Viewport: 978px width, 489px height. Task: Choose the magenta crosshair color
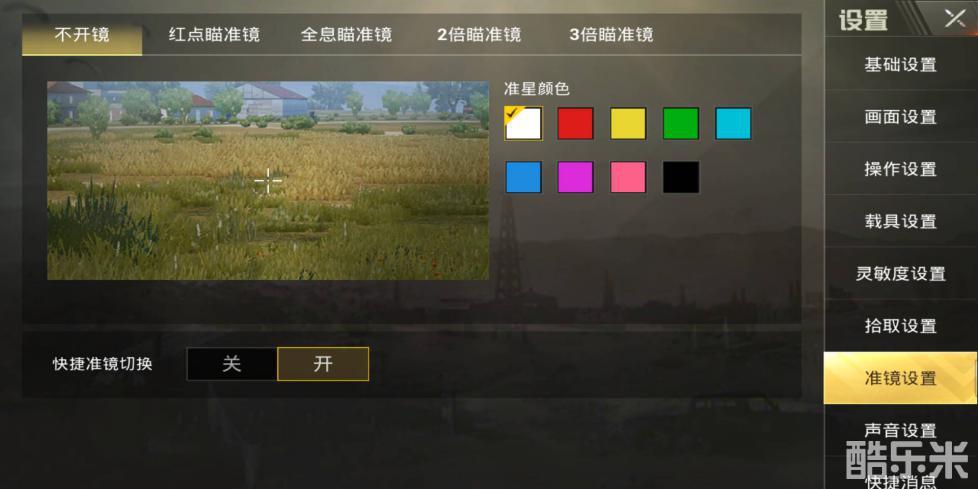tap(575, 177)
